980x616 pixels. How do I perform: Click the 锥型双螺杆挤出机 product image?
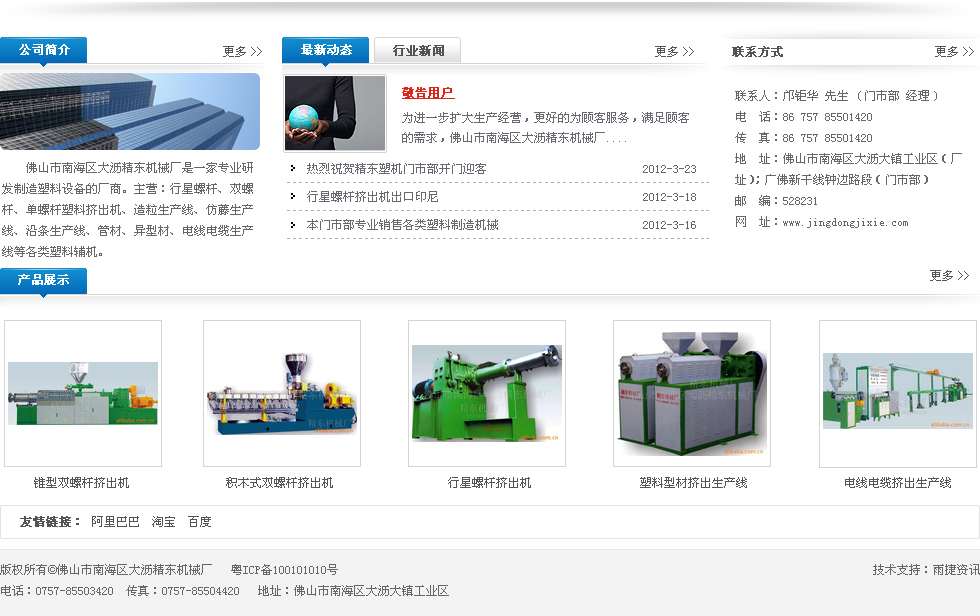83,393
